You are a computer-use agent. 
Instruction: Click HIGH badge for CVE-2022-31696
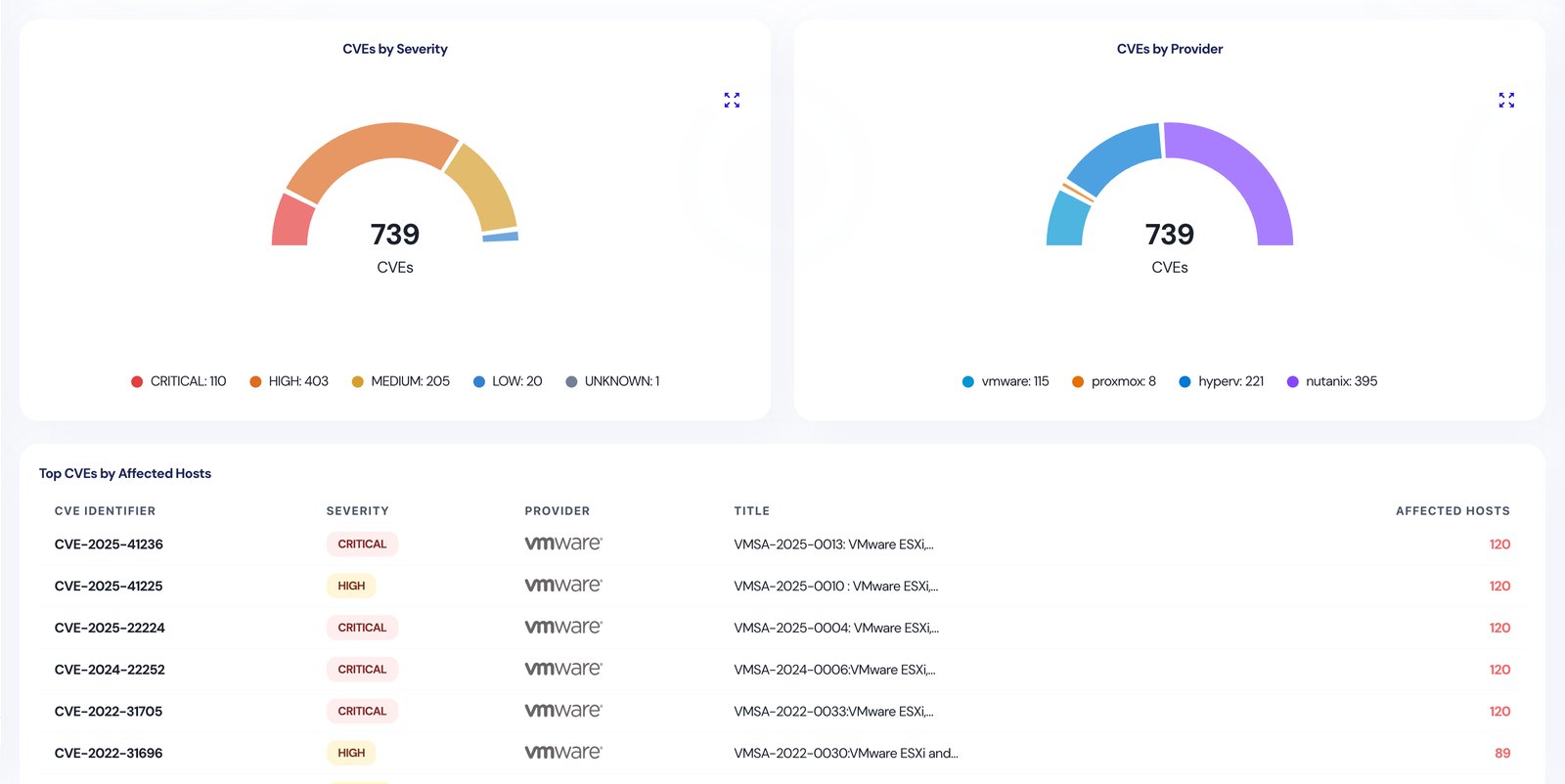[x=351, y=753]
